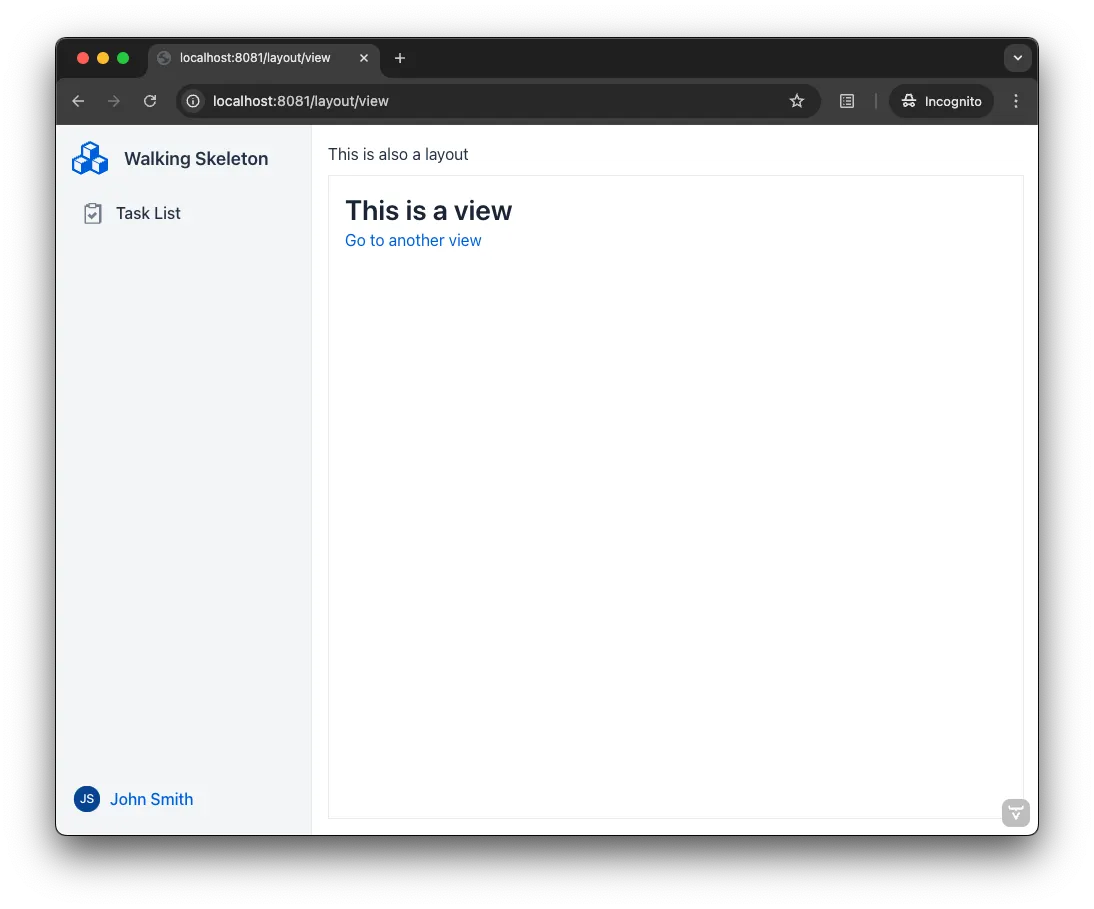The width and height of the screenshot is (1094, 909).
Task: Expand the tab search dropdown
Action: pyautogui.click(x=1017, y=58)
